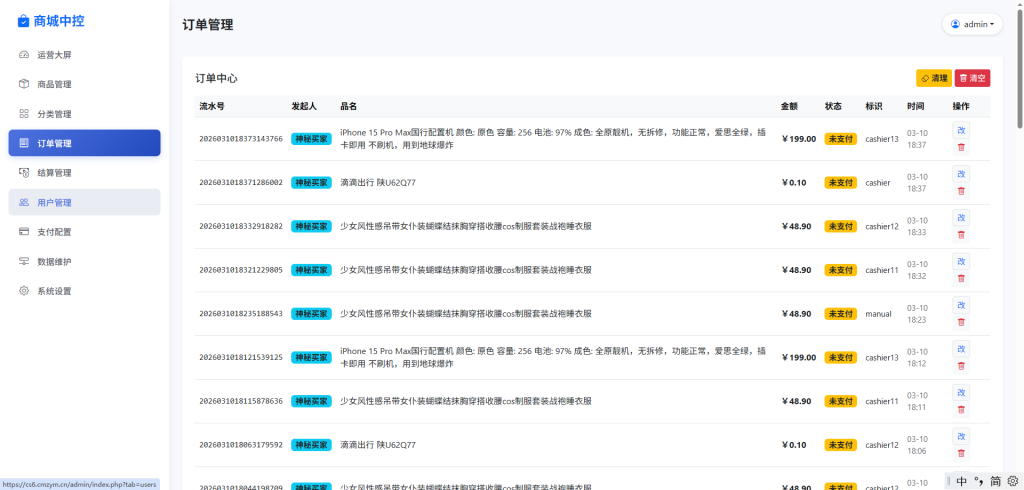Click the dashboard icon beside 运营大屏
The width and height of the screenshot is (1024, 490).
[x=24, y=55]
